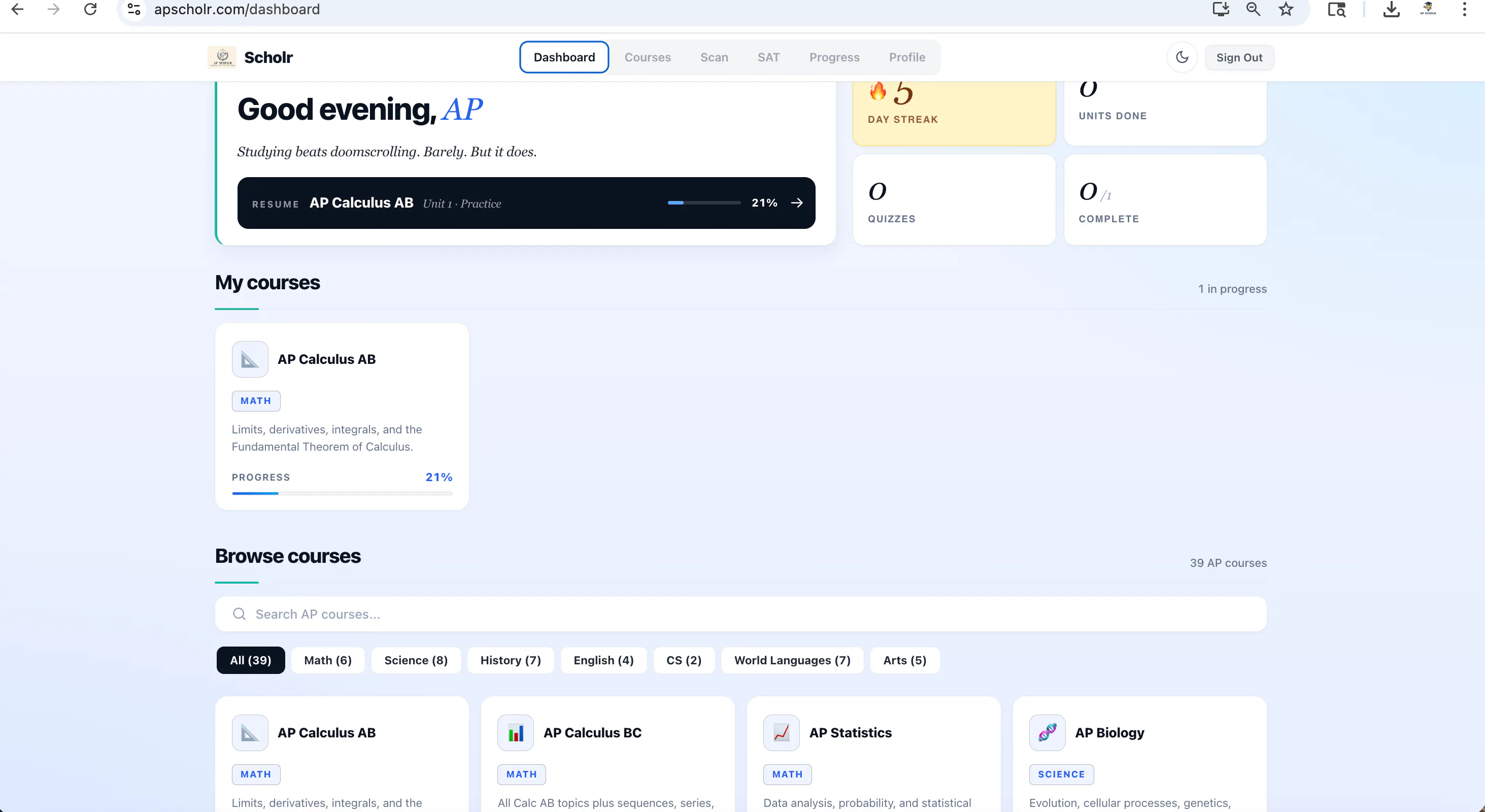
Task: Filter courses by Arts (5)
Action: pyautogui.click(x=905, y=660)
